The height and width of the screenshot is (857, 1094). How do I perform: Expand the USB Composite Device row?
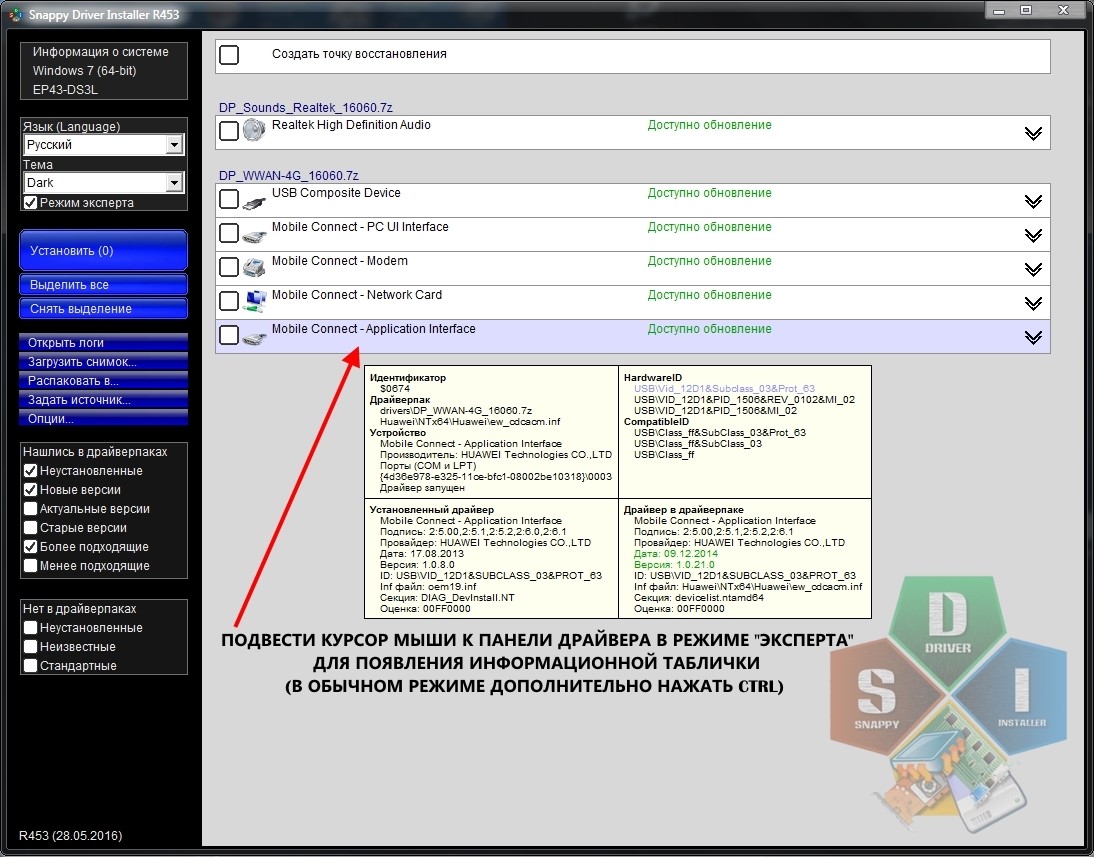tap(1033, 201)
